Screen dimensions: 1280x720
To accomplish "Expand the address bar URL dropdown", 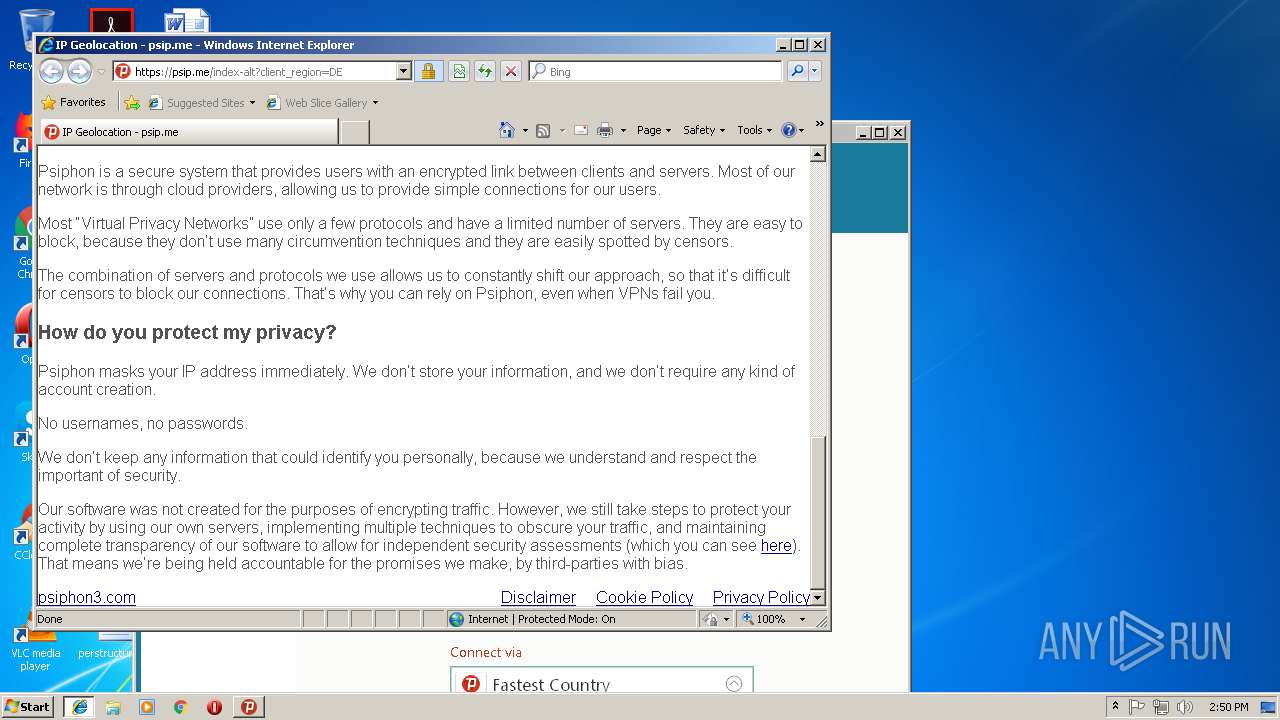I will coord(404,71).
